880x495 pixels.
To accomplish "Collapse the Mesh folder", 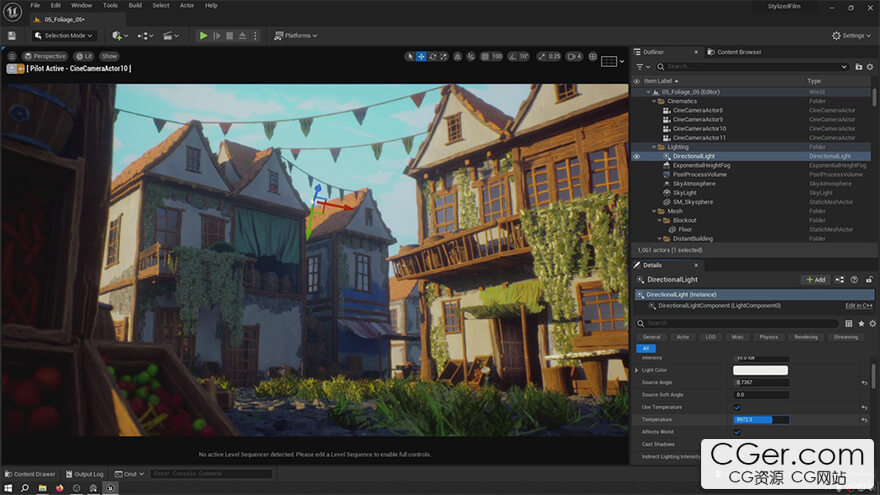I will [x=654, y=212].
